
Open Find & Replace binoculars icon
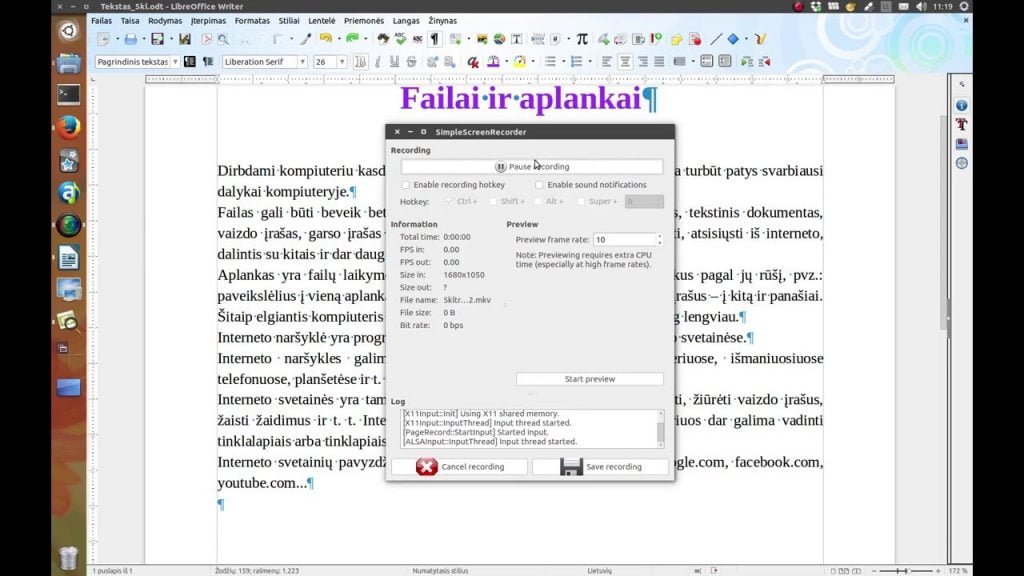tap(383, 39)
